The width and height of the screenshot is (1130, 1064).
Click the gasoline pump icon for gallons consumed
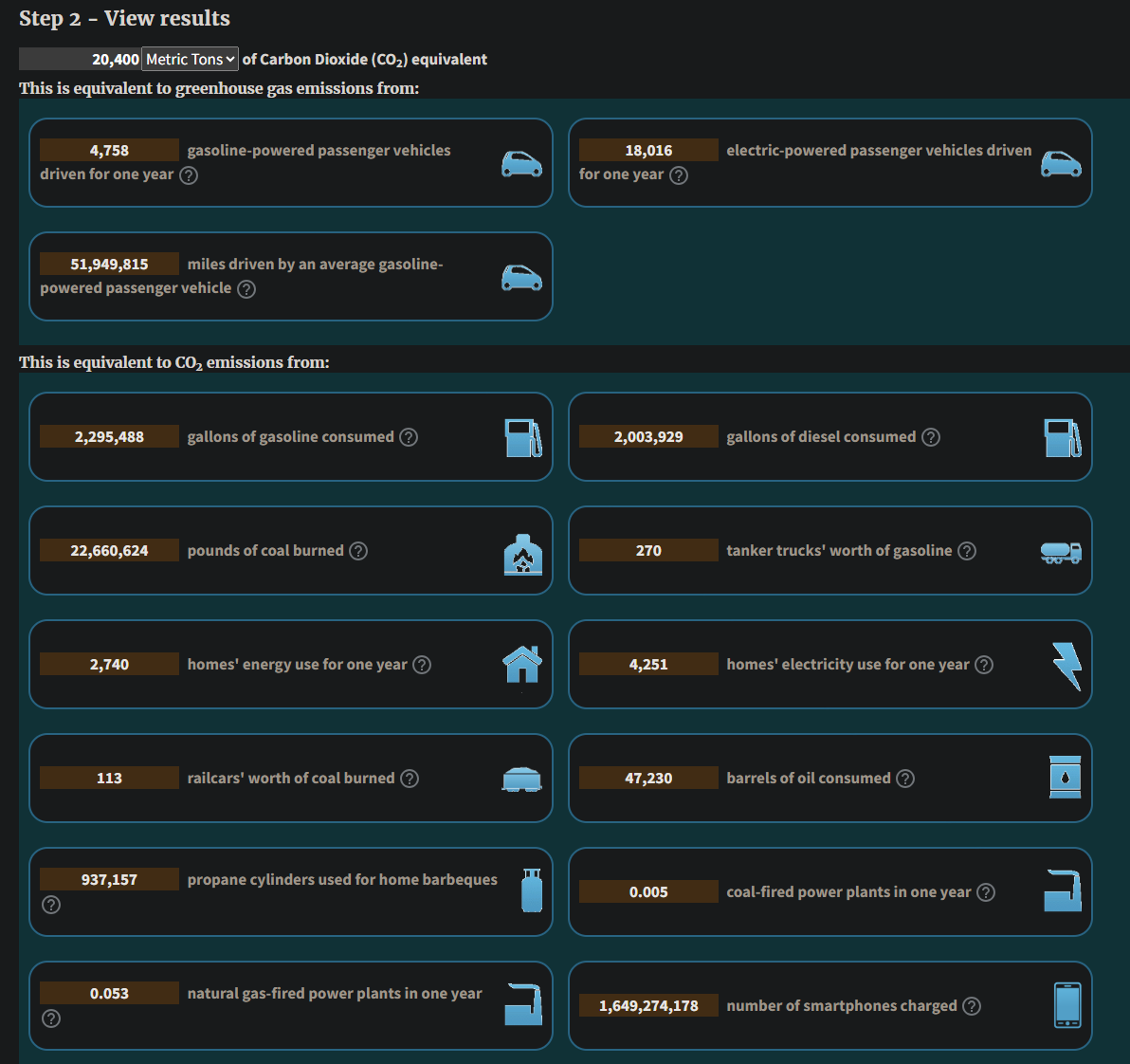pos(523,437)
